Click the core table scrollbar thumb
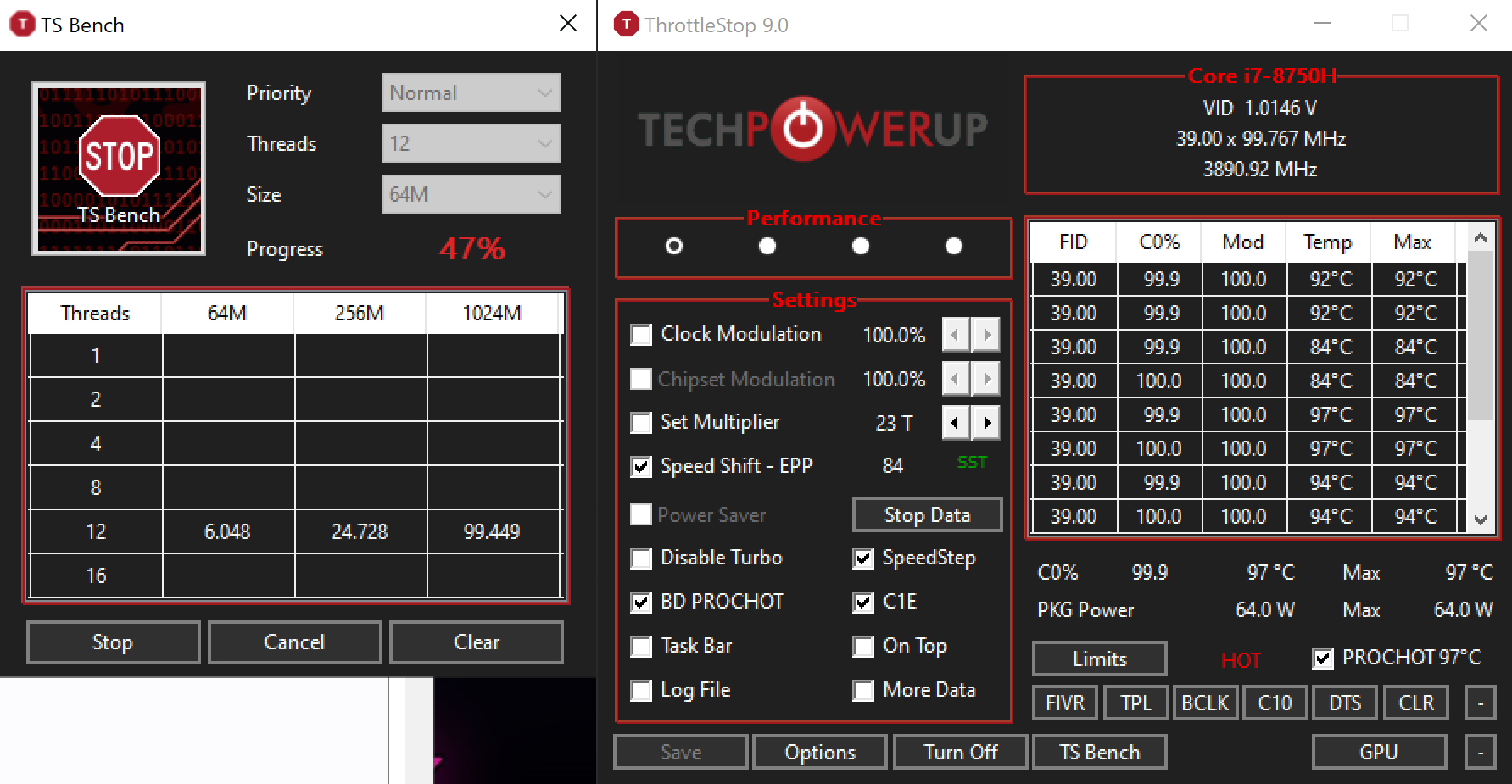 pyautogui.click(x=1481, y=336)
